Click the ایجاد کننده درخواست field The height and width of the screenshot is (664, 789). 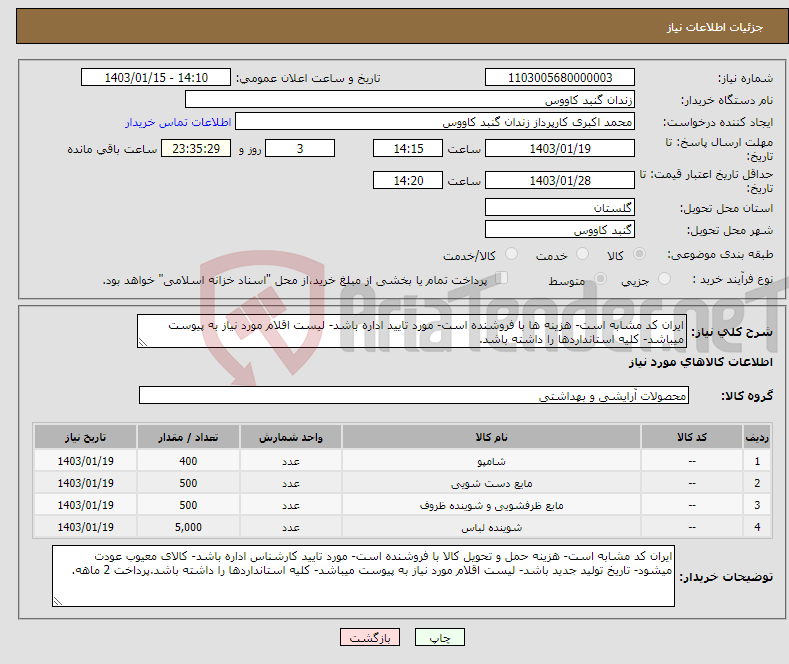pos(435,122)
